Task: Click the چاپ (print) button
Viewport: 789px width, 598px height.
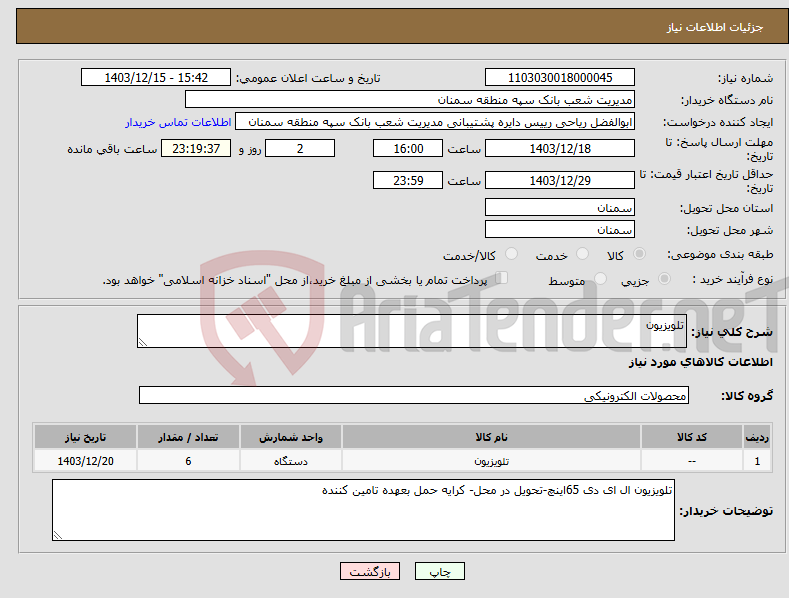Action: (x=439, y=571)
